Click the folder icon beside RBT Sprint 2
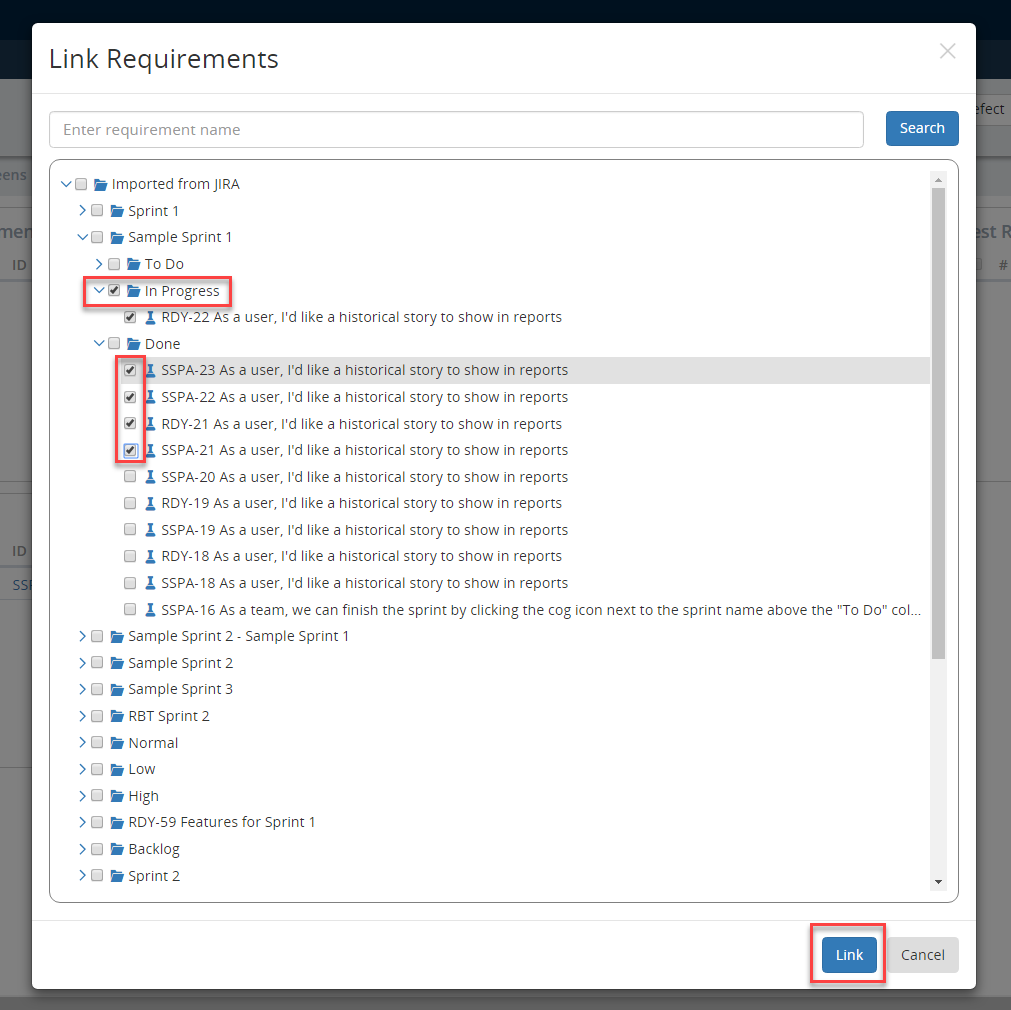This screenshot has height=1010, width=1011. point(117,716)
